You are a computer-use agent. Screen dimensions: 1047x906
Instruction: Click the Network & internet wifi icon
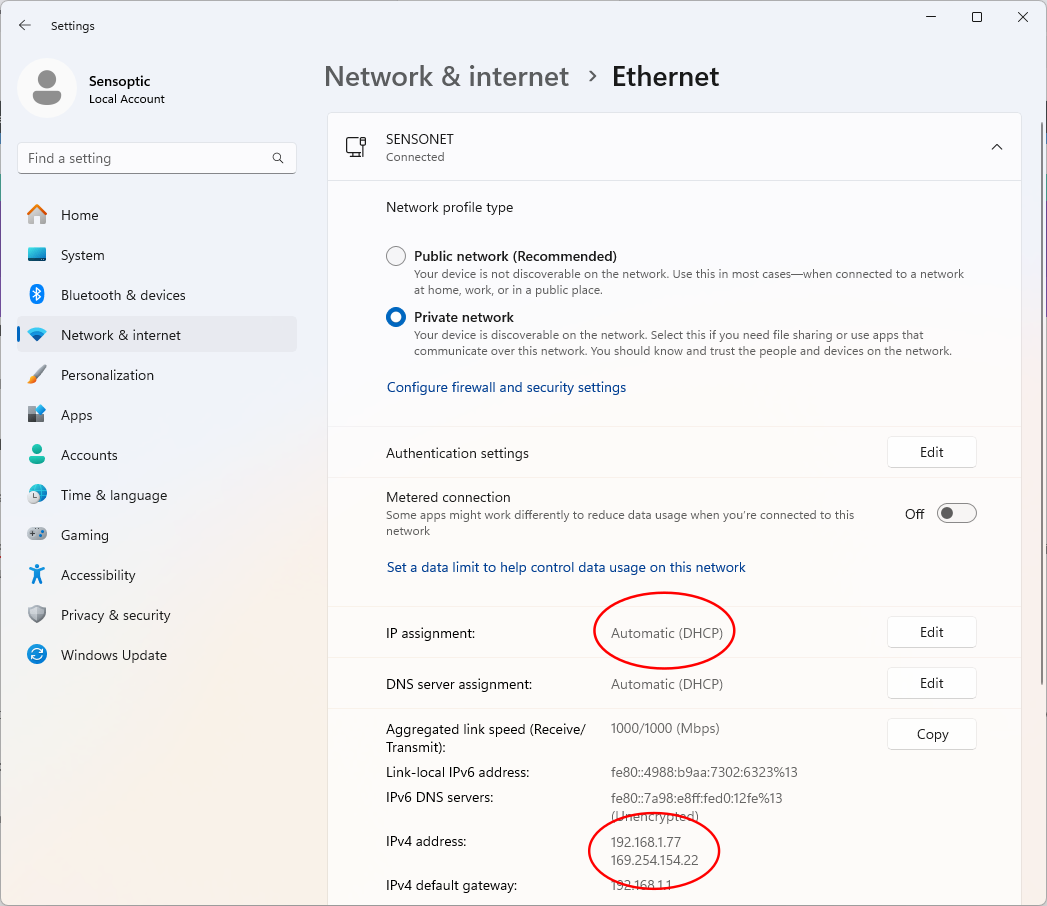tap(37, 334)
